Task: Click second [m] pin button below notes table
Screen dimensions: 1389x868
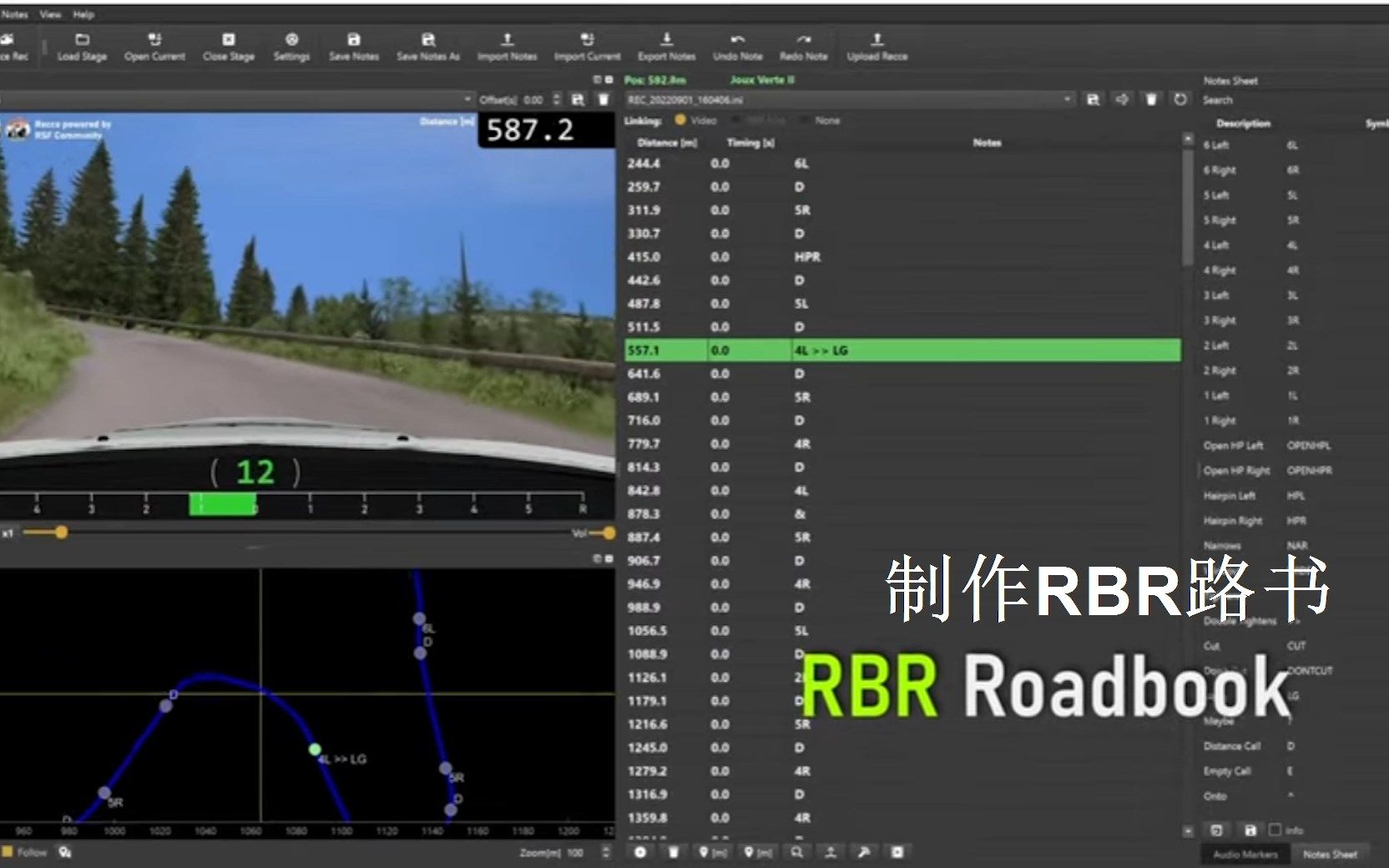Action: pos(757,852)
